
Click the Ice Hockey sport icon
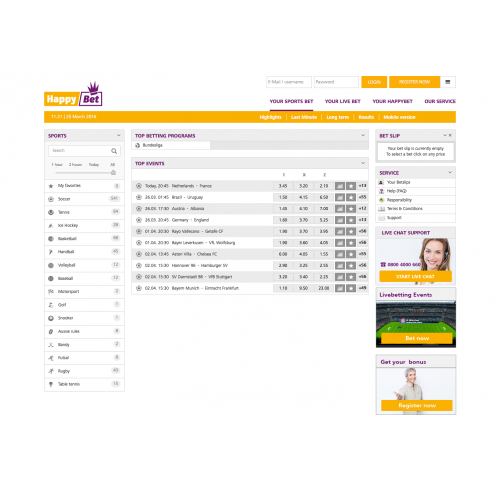coord(51,226)
